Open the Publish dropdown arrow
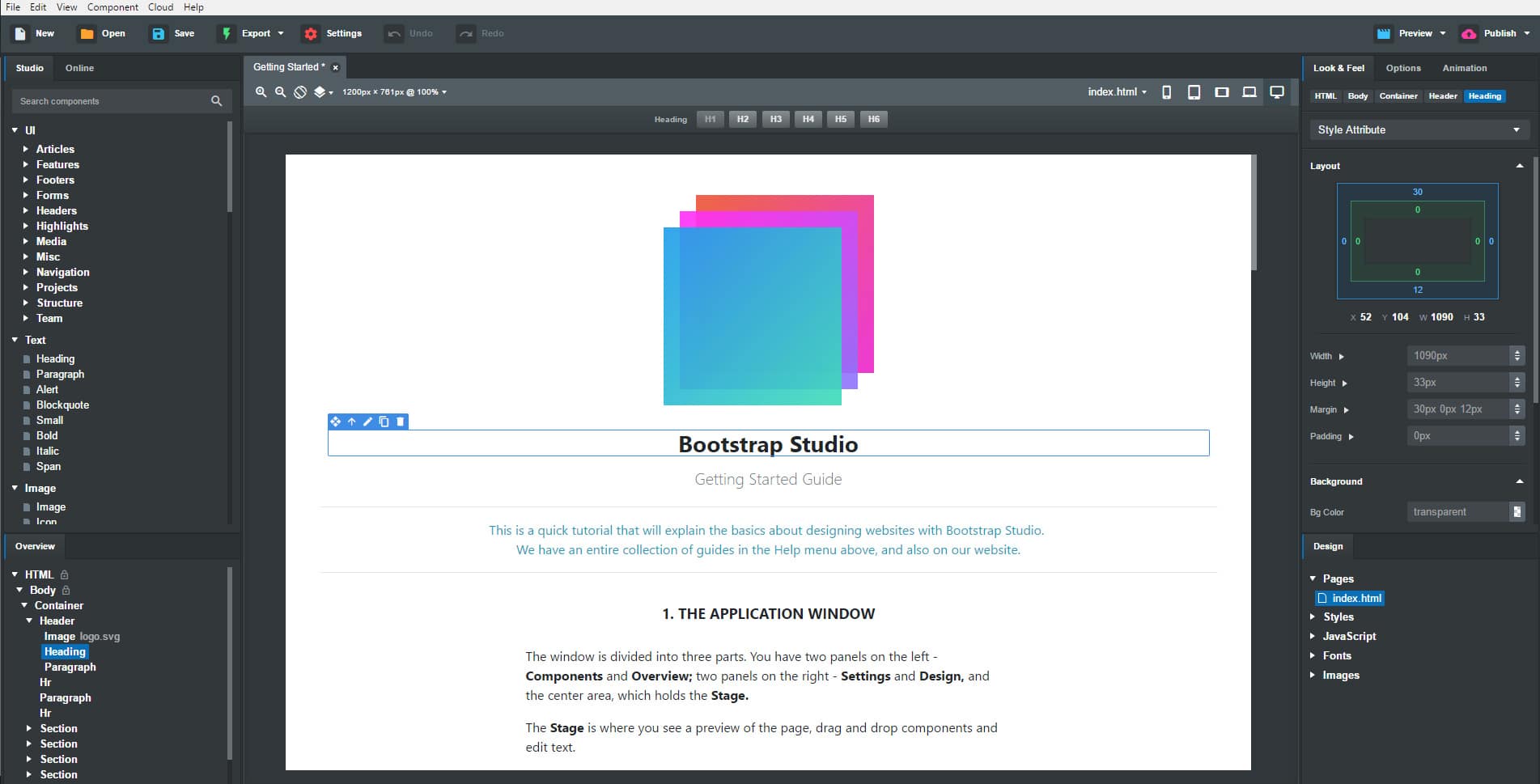1540x784 pixels. [1527, 34]
